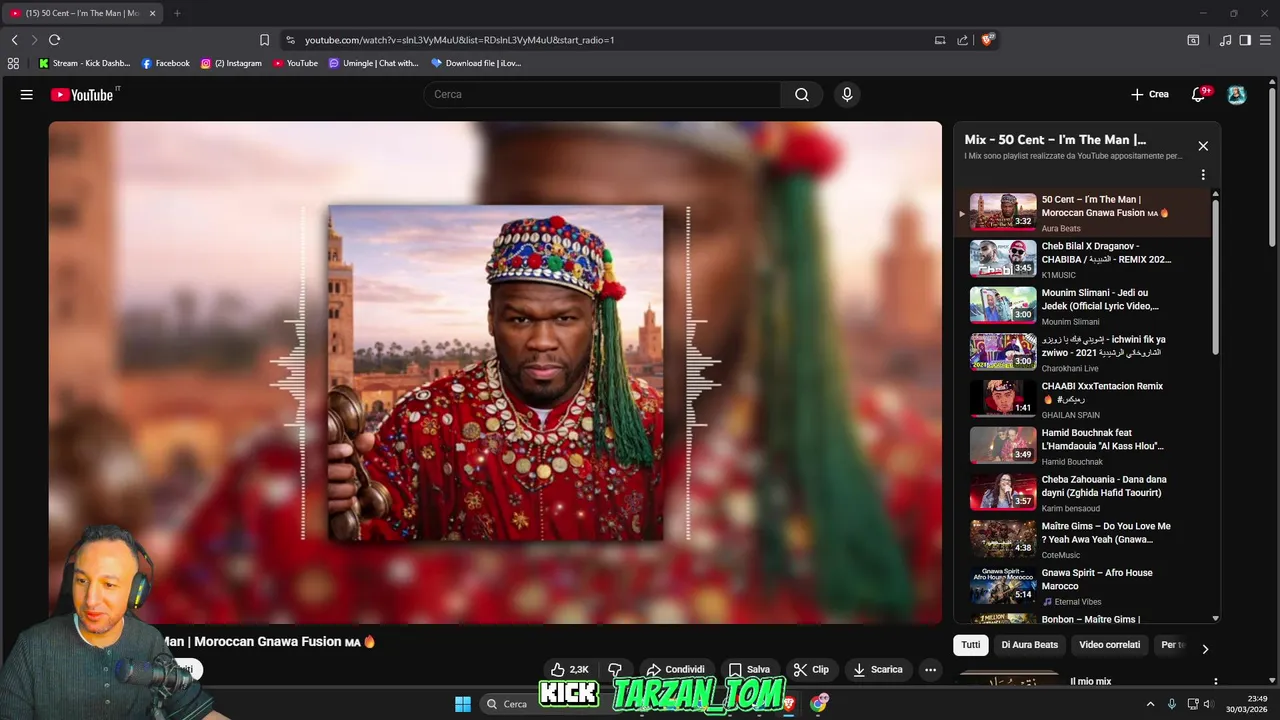
Task: Open the notifications bell
Action: 1198,95
